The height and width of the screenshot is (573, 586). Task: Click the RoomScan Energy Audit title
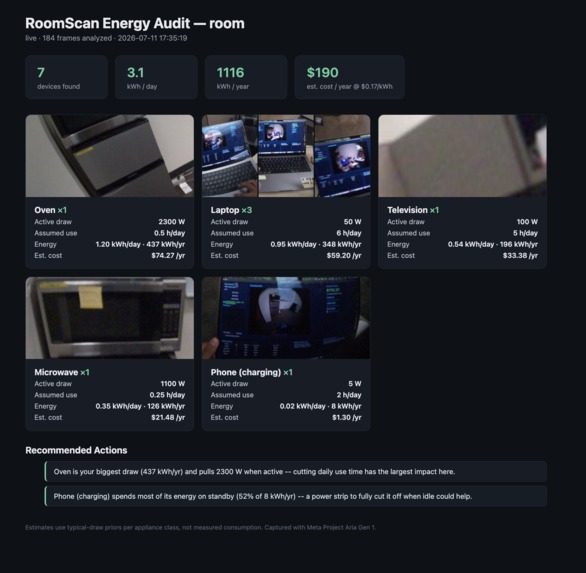(x=135, y=24)
